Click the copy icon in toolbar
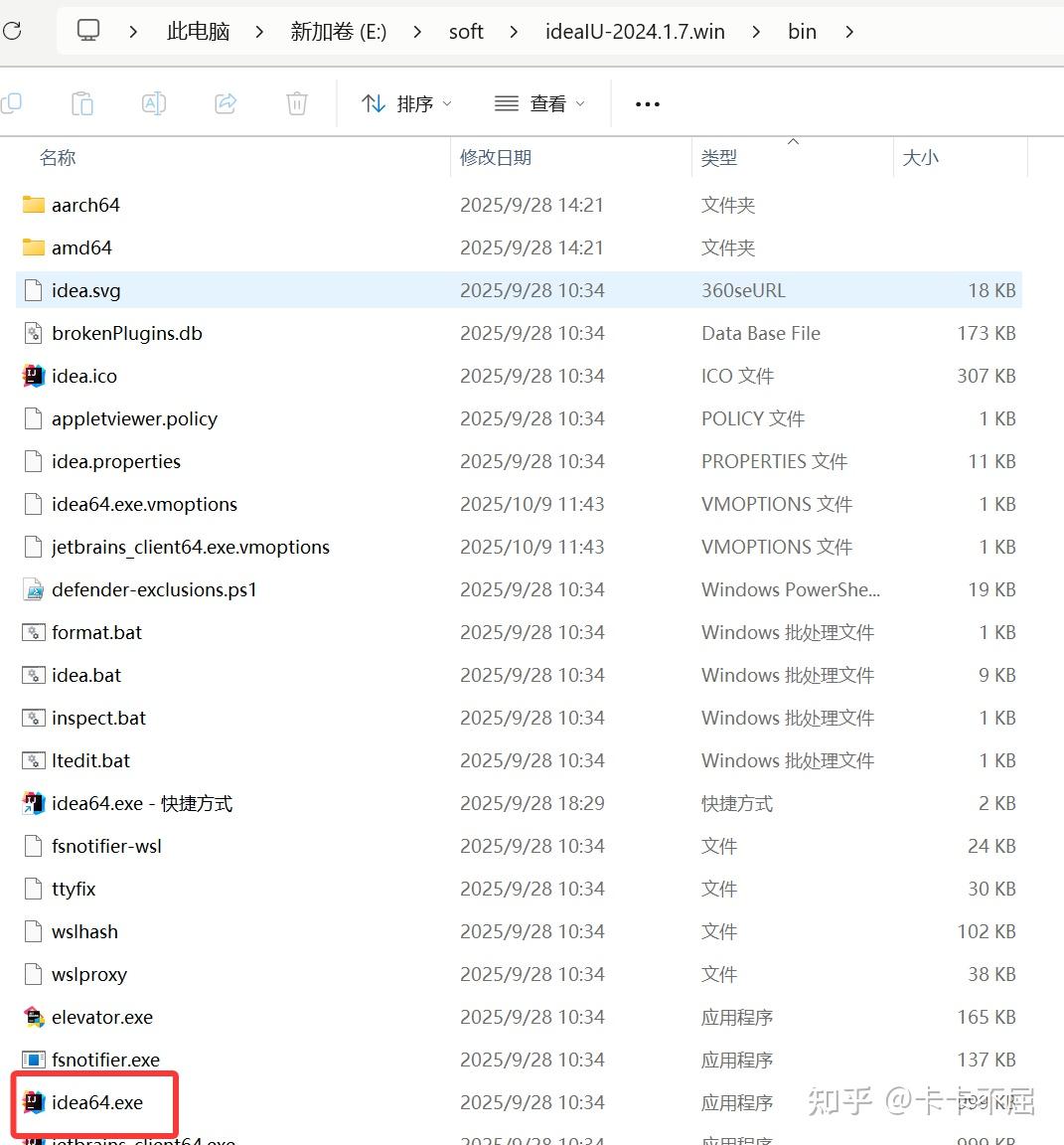The height and width of the screenshot is (1145, 1064). (10, 103)
